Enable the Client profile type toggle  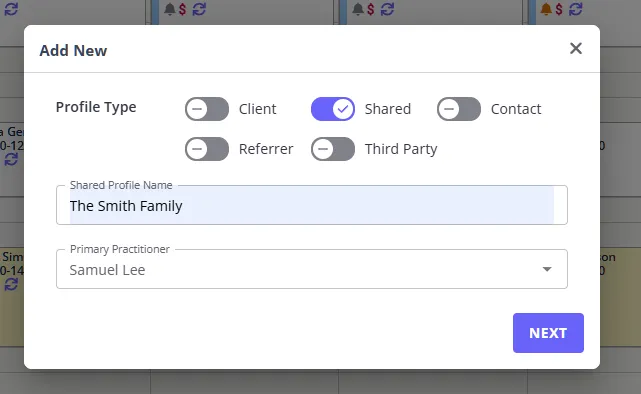tap(207, 109)
